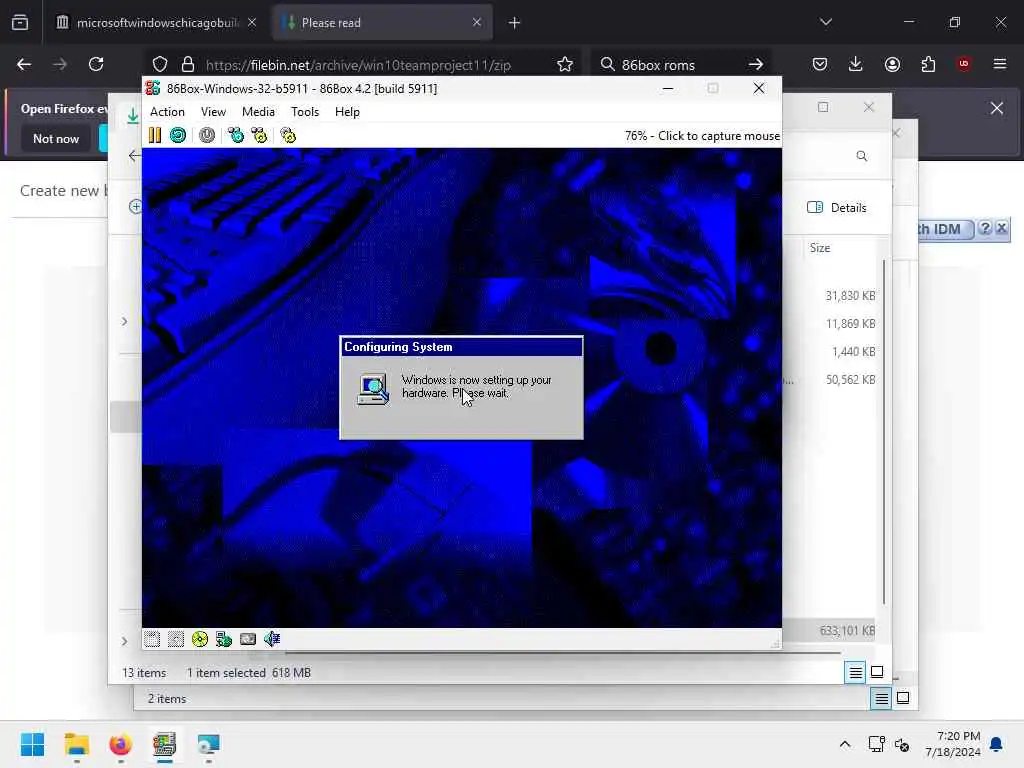Click the Configuring System dialog title bar
1024x768 pixels.
click(461, 347)
